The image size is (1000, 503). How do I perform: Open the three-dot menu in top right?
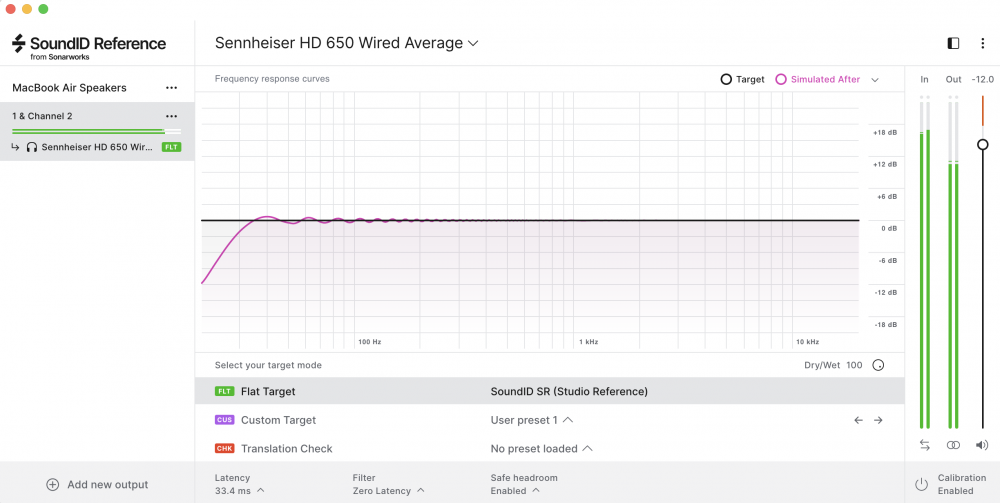click(x=983, y=43)
